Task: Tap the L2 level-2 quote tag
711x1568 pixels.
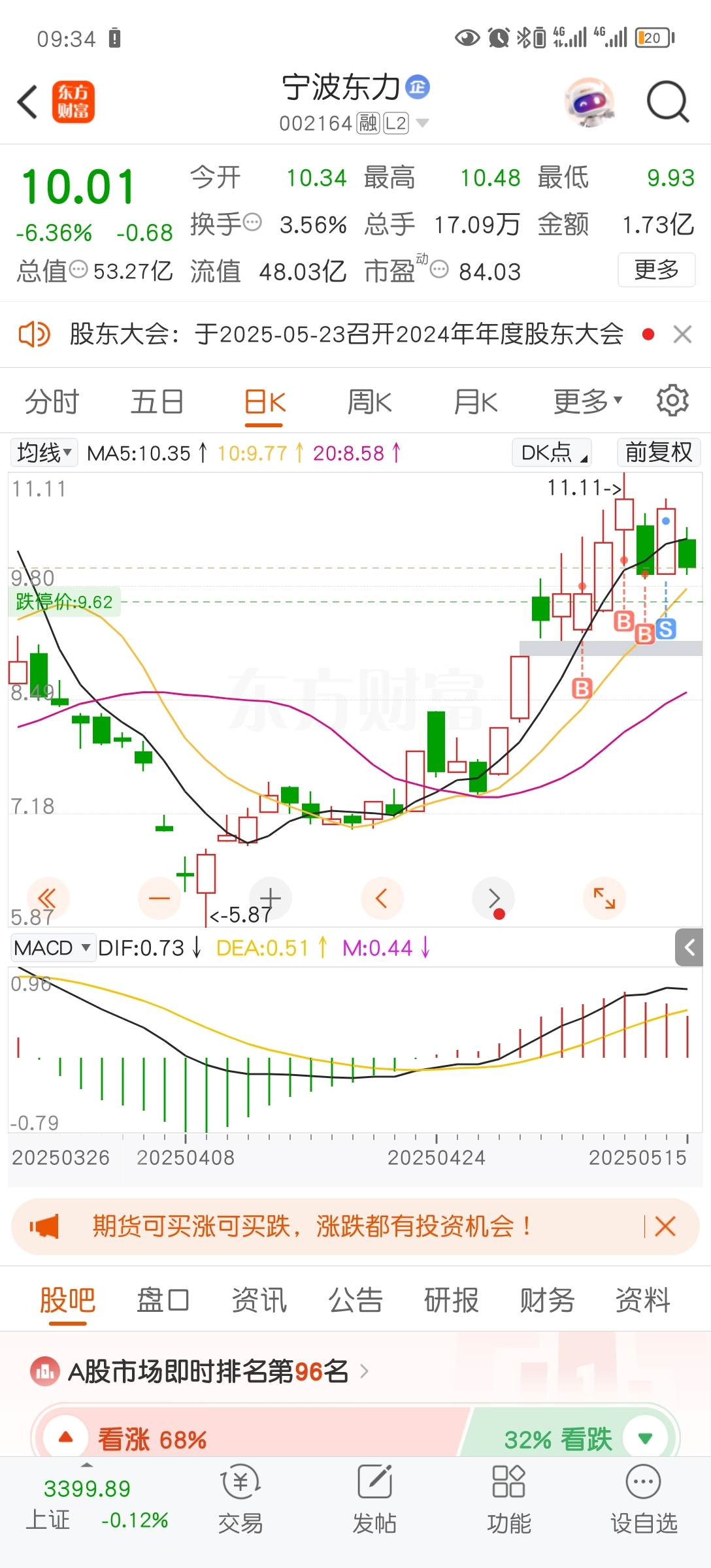Action: [x=395, y=123]
